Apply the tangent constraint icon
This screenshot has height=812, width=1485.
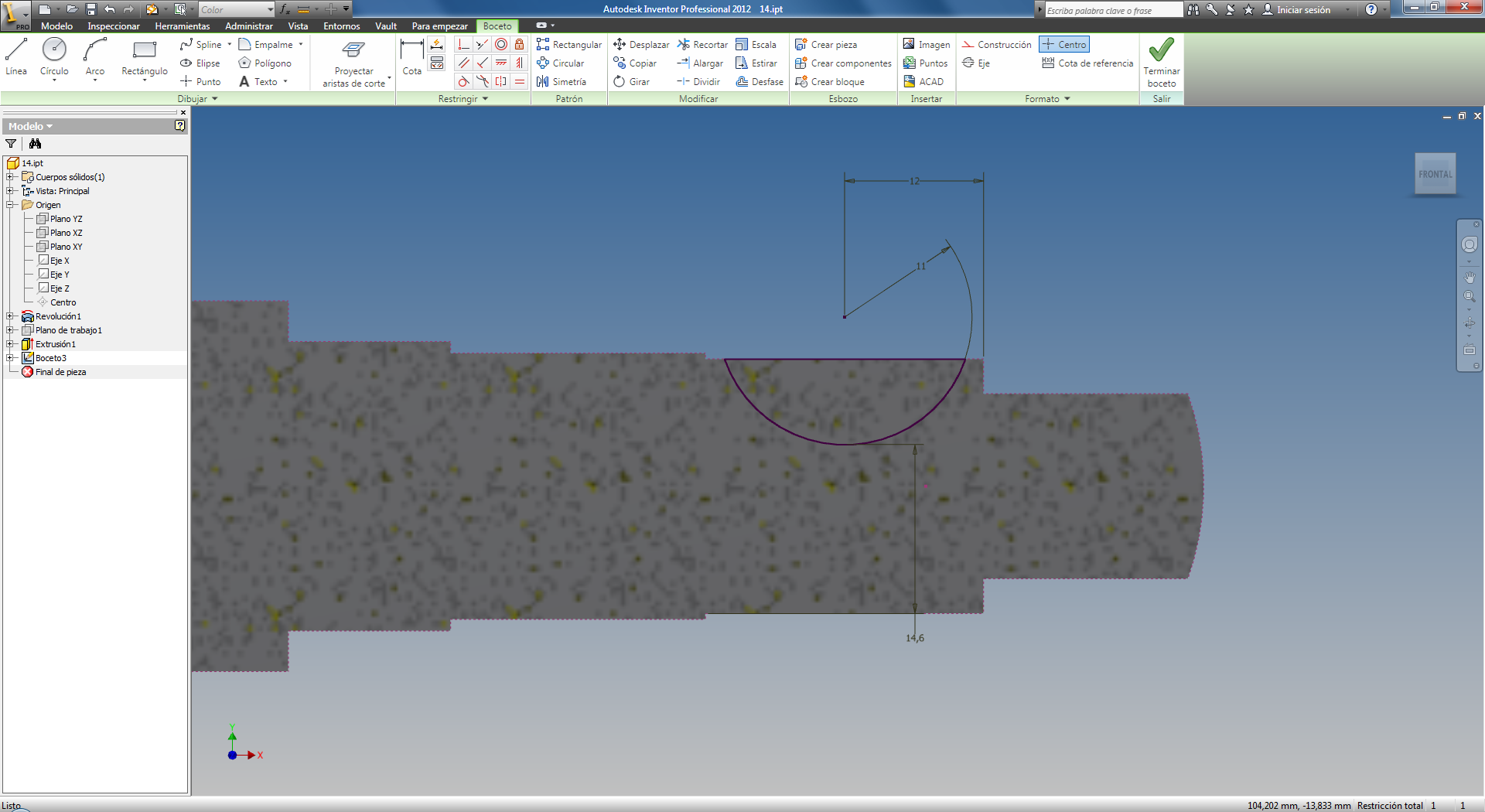464,82
